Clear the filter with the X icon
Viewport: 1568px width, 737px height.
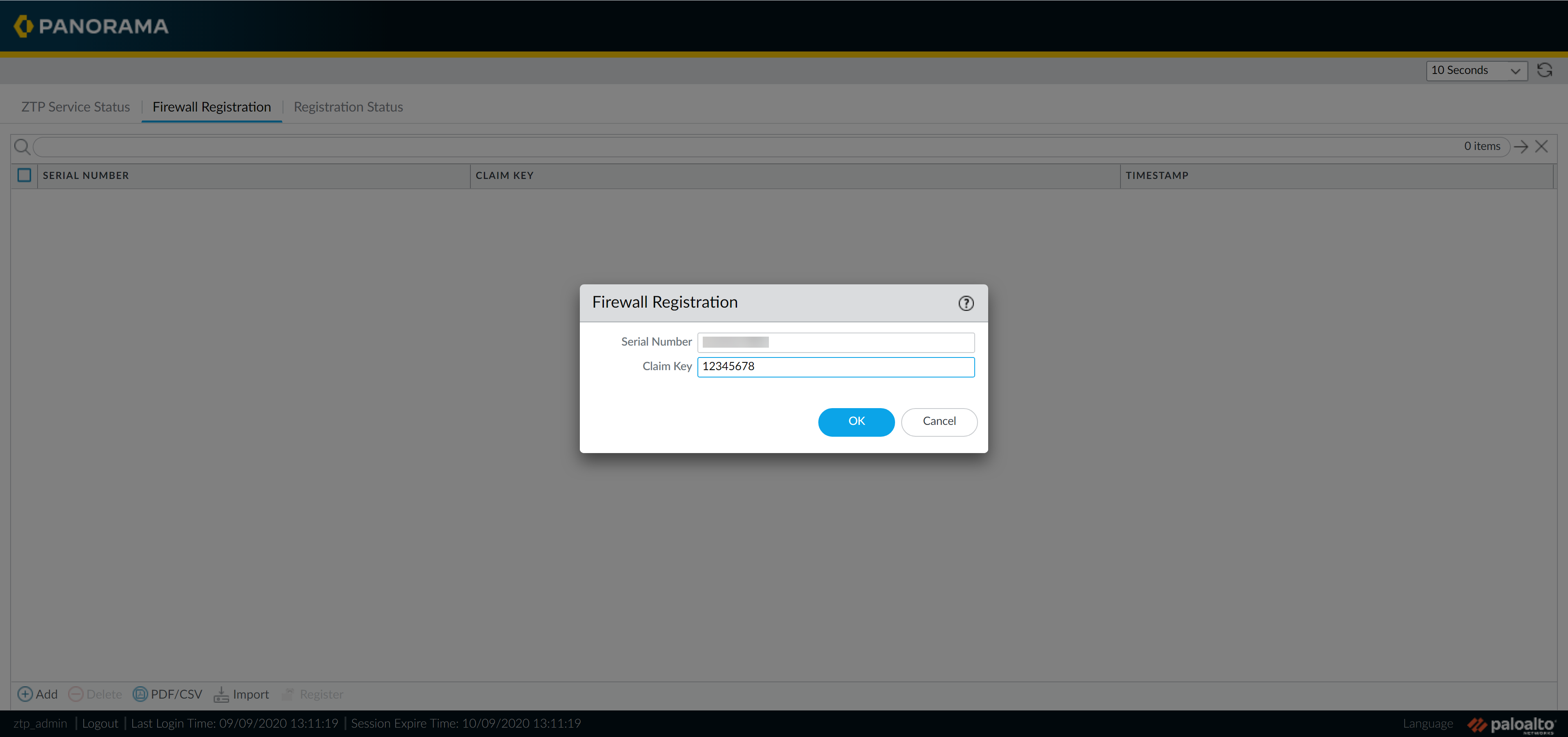(x=1541, y=147)
